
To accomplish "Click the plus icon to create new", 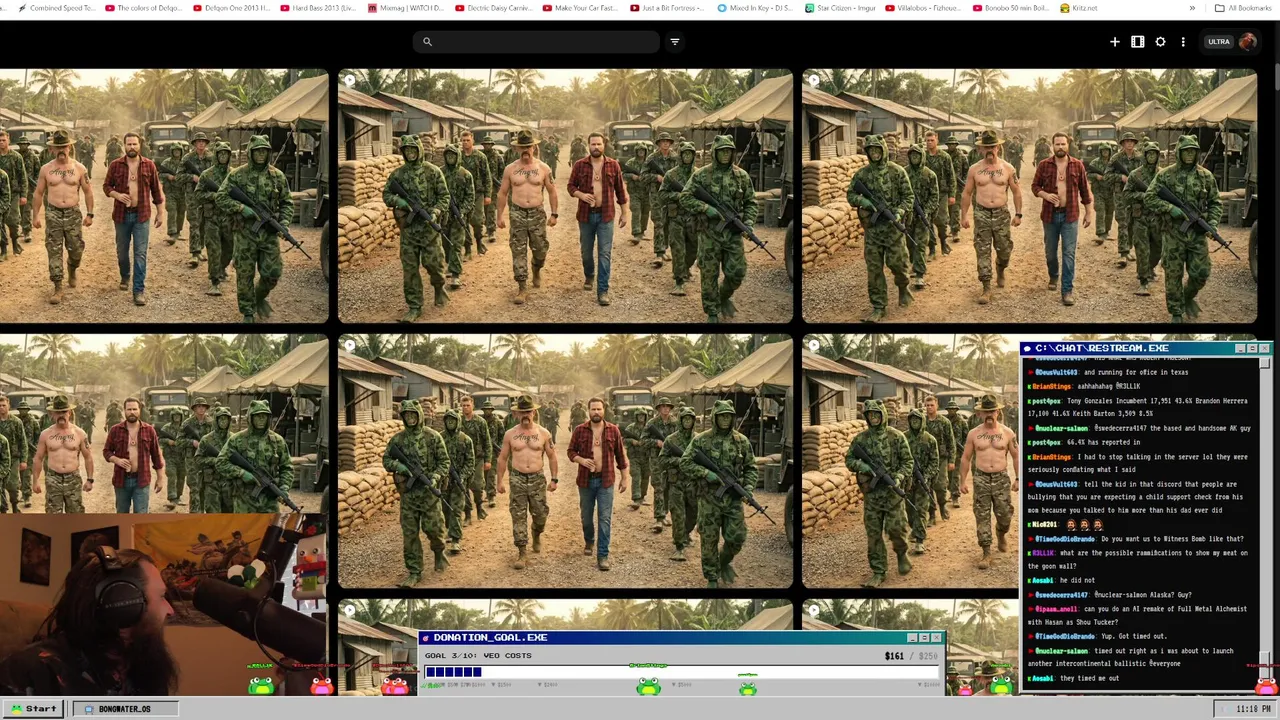I will (x=1114, y=42).
